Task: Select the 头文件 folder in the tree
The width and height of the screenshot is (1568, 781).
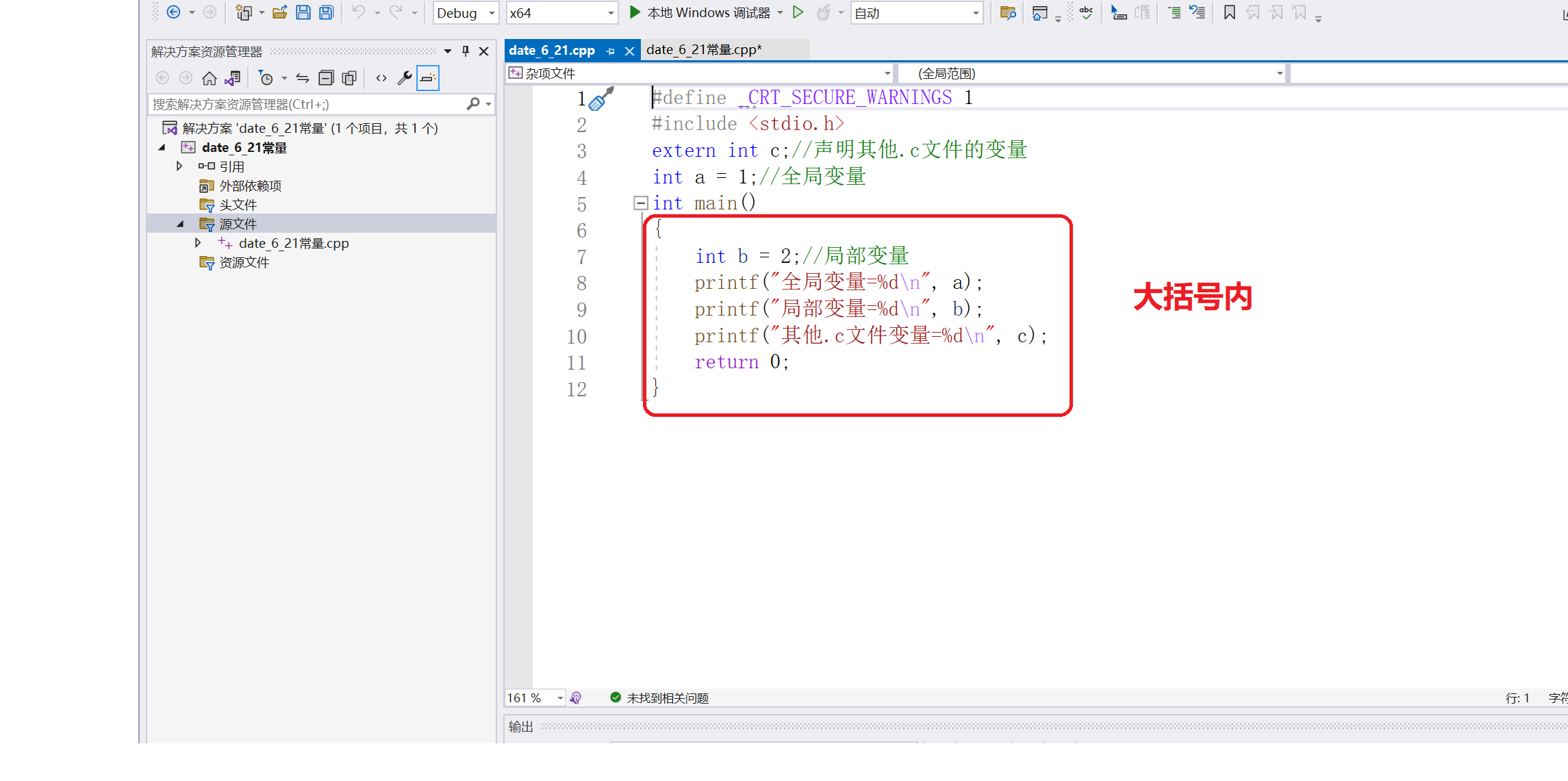Action: (x=238, y=205)
